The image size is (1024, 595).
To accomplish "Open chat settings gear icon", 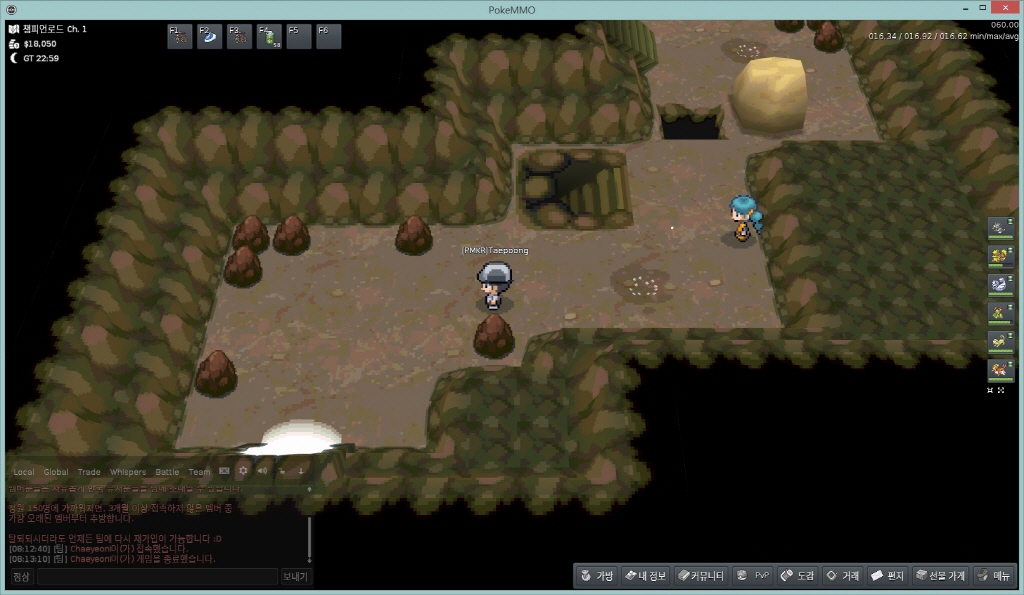I will (x=243, y=471).
